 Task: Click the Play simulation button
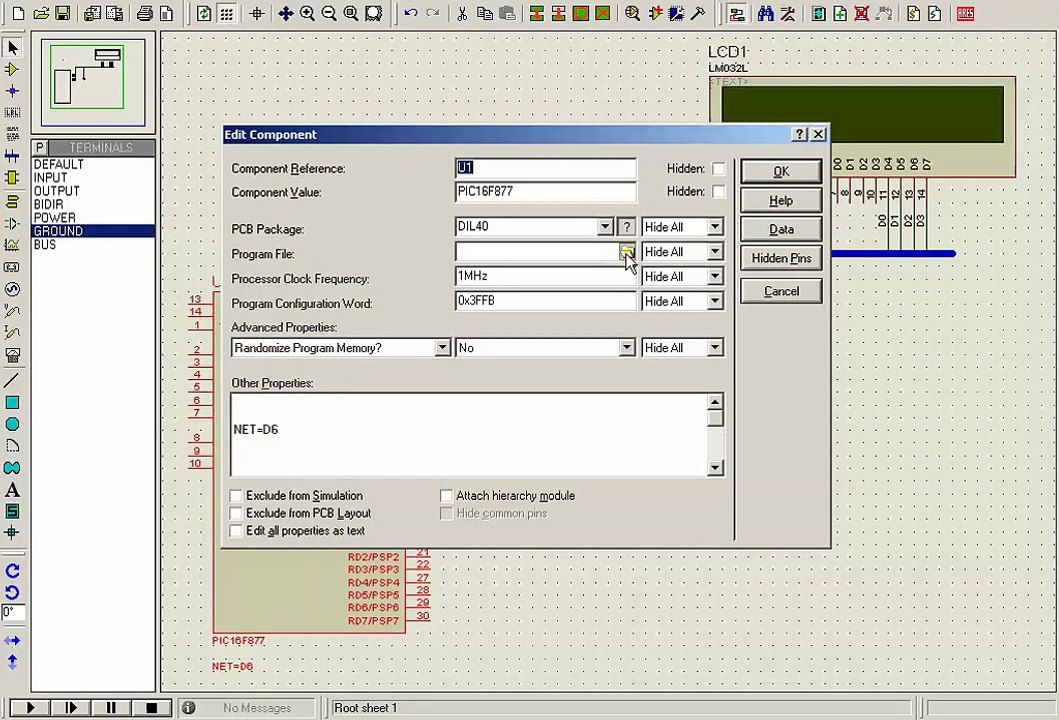[30, 707]
